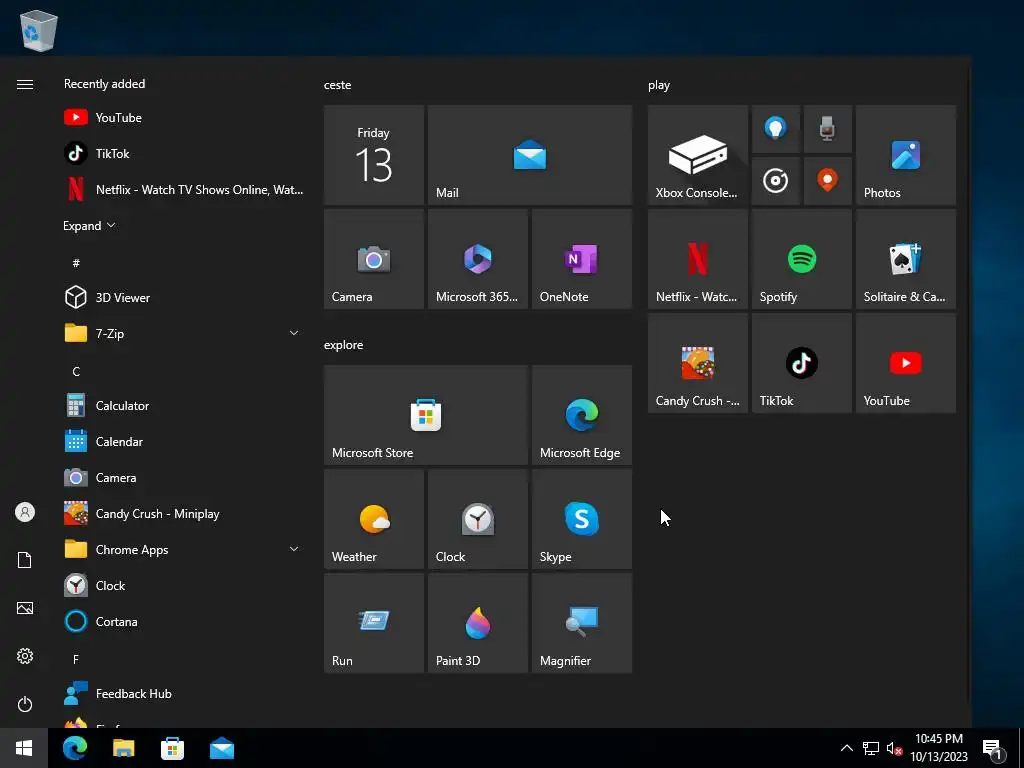The height and width of the screenshot is (768, 1024).
Task: Launch the Microsoft Edge tile
Action: (x=582, y=415)
